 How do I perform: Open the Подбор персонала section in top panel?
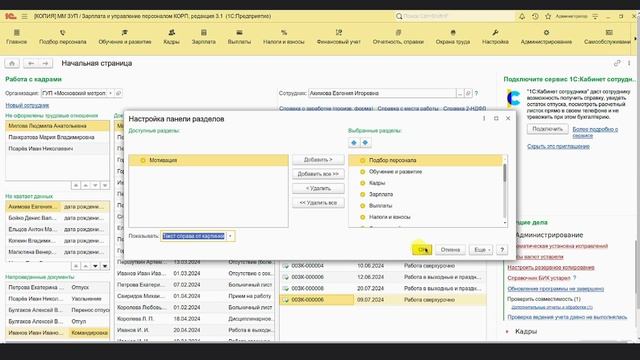(62, 37)
